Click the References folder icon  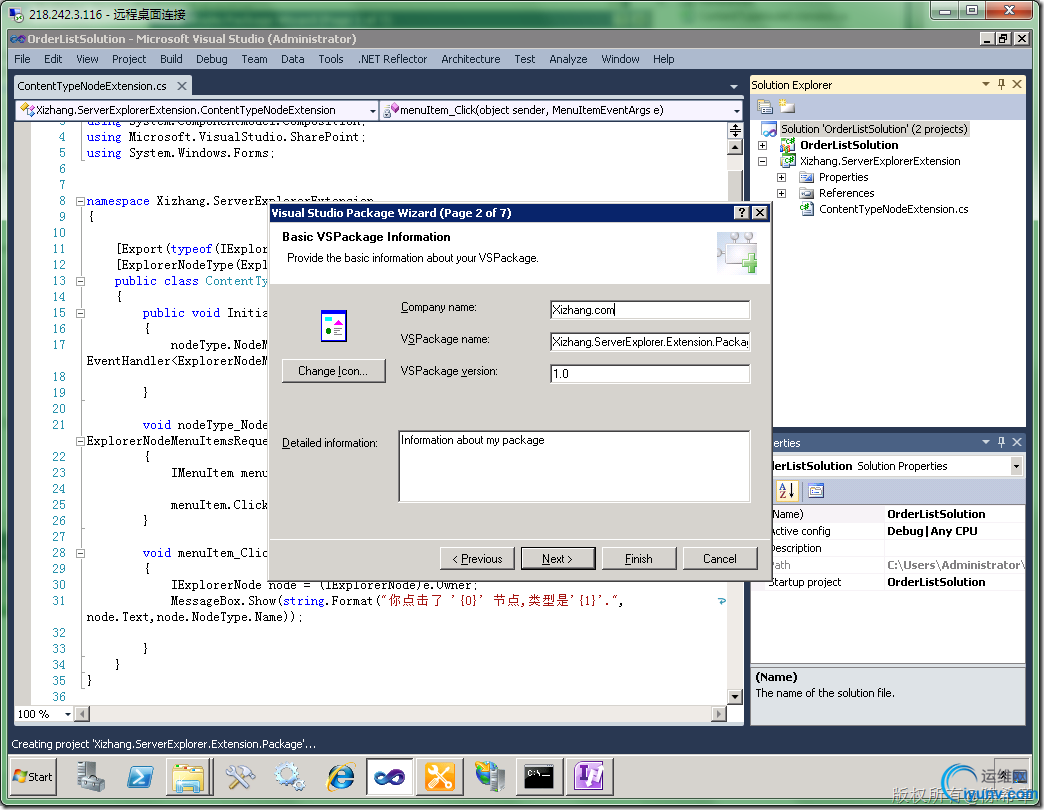(x=806, y=193)
